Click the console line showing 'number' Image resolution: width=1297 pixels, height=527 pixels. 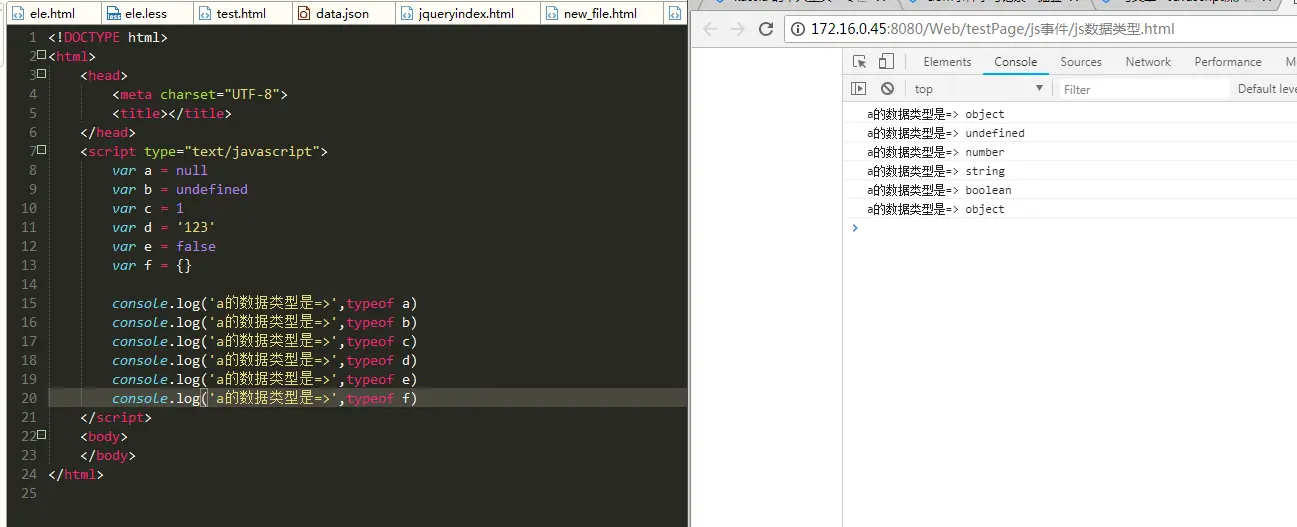pos(1070,152)
